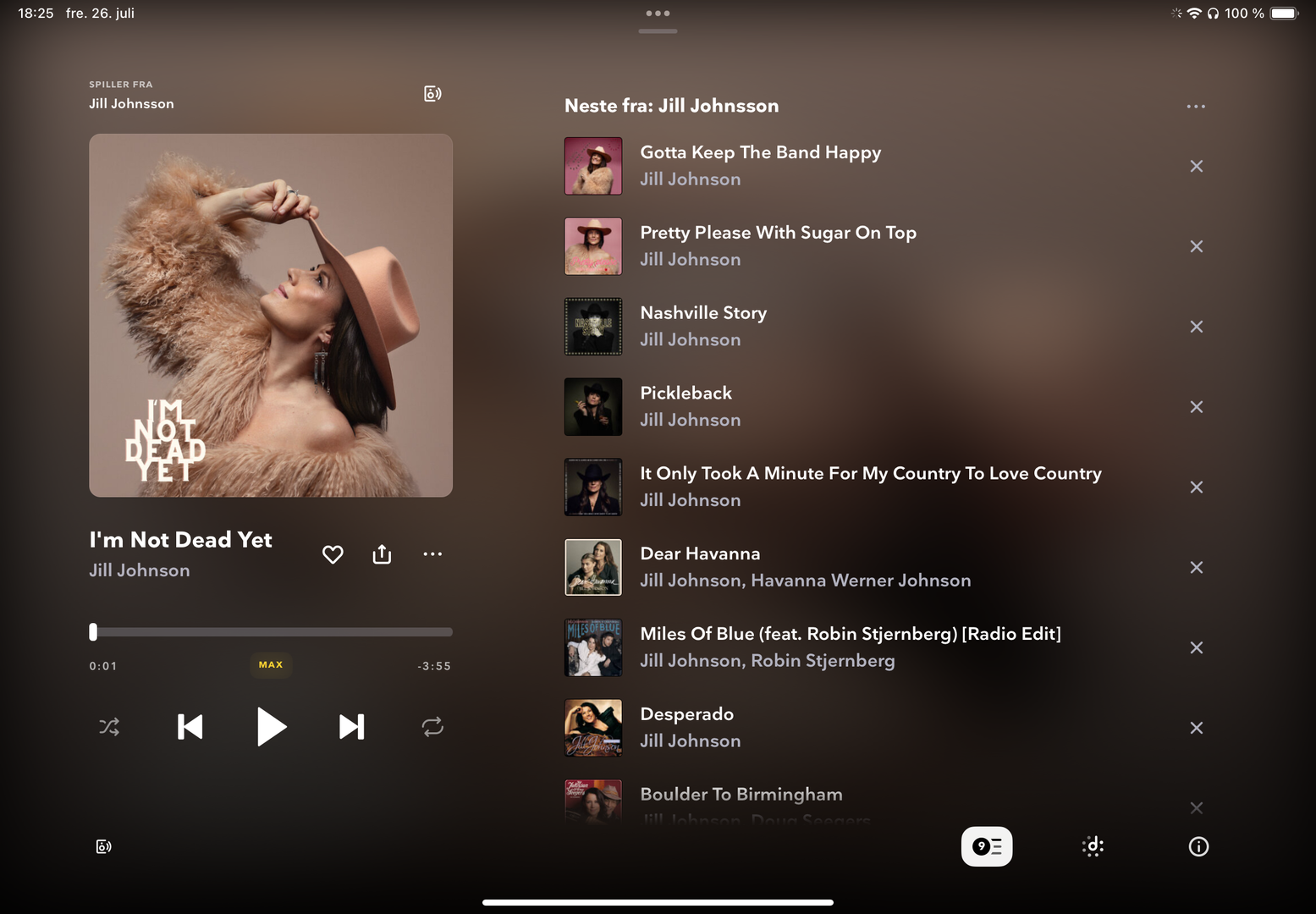The width and height of the screenshot is (1316, 914).
Task: Toggle the play queue view button
Action: pos(987,846)
